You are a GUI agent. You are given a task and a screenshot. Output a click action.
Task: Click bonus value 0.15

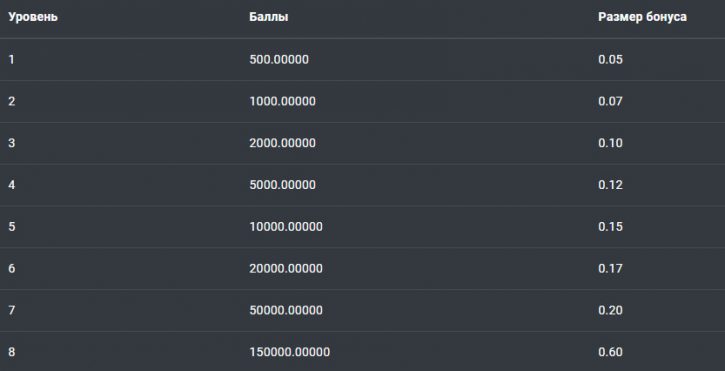[x=610, y=227]
